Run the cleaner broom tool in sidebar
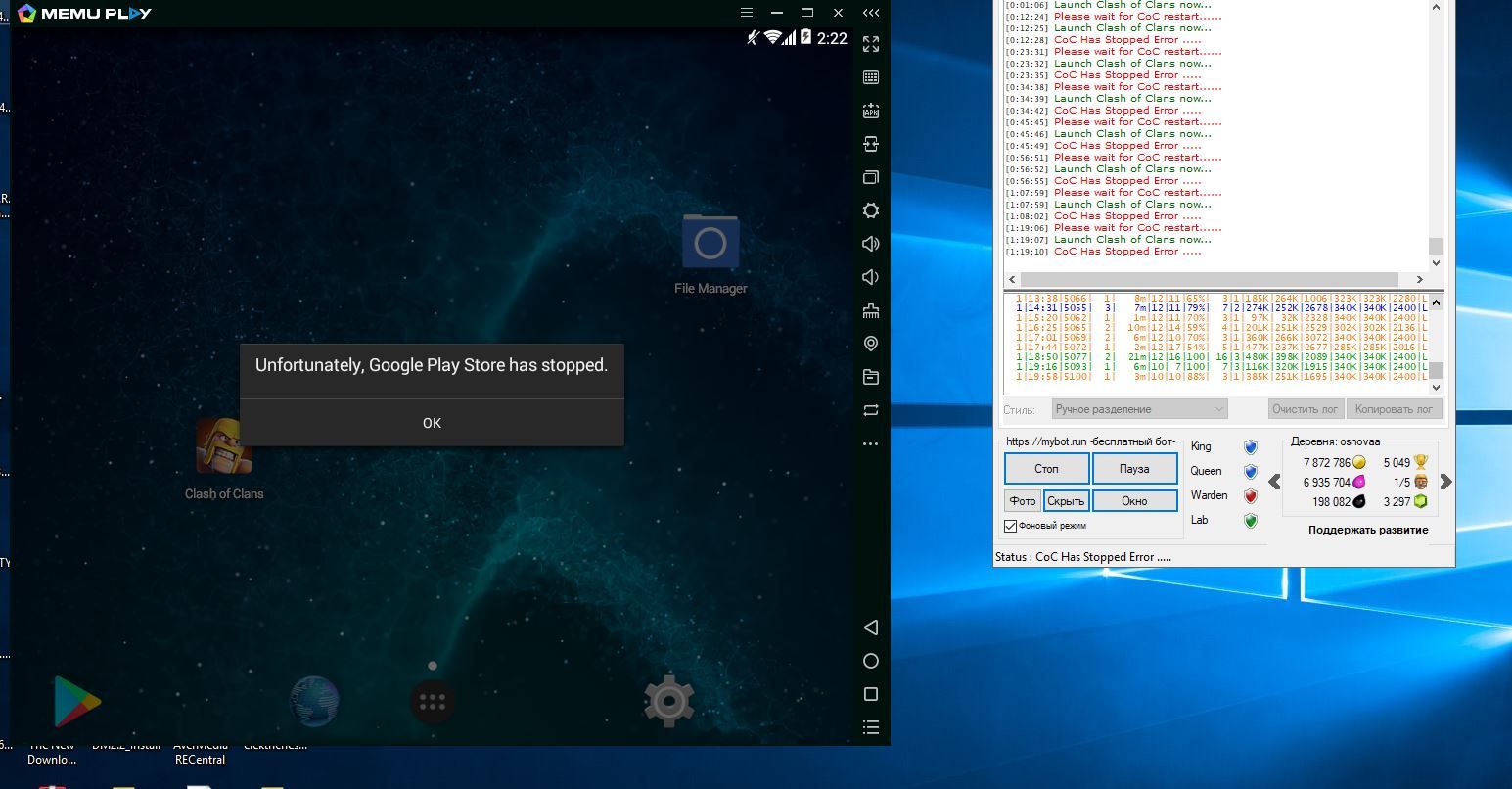Image resolution: width=1512 pixels, height=789 pixels. pyautogui.click(x=871, y=310)
